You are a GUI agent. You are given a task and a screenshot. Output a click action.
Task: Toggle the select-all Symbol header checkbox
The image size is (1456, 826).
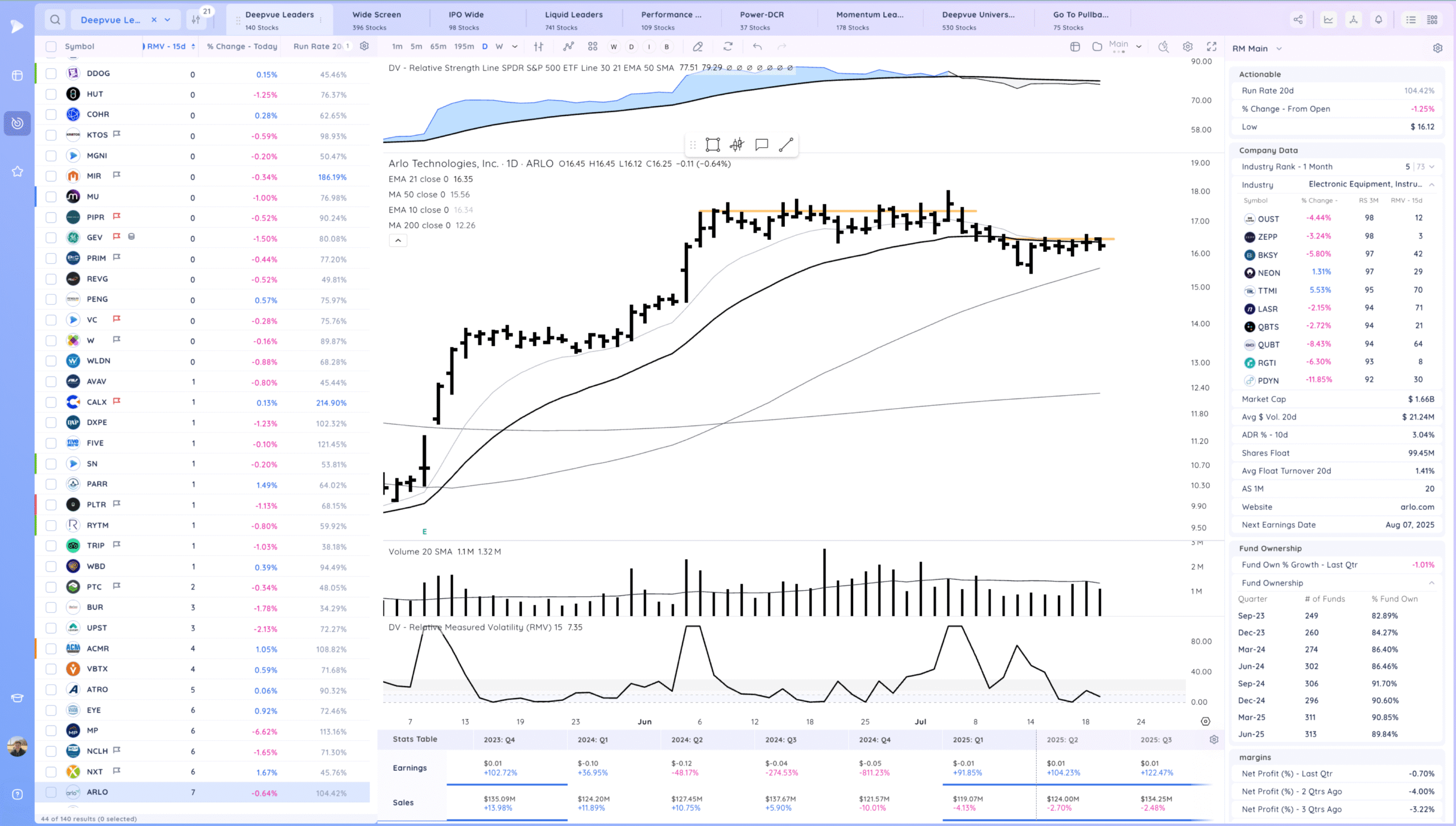pyautogui.click(x=51, y=47)
